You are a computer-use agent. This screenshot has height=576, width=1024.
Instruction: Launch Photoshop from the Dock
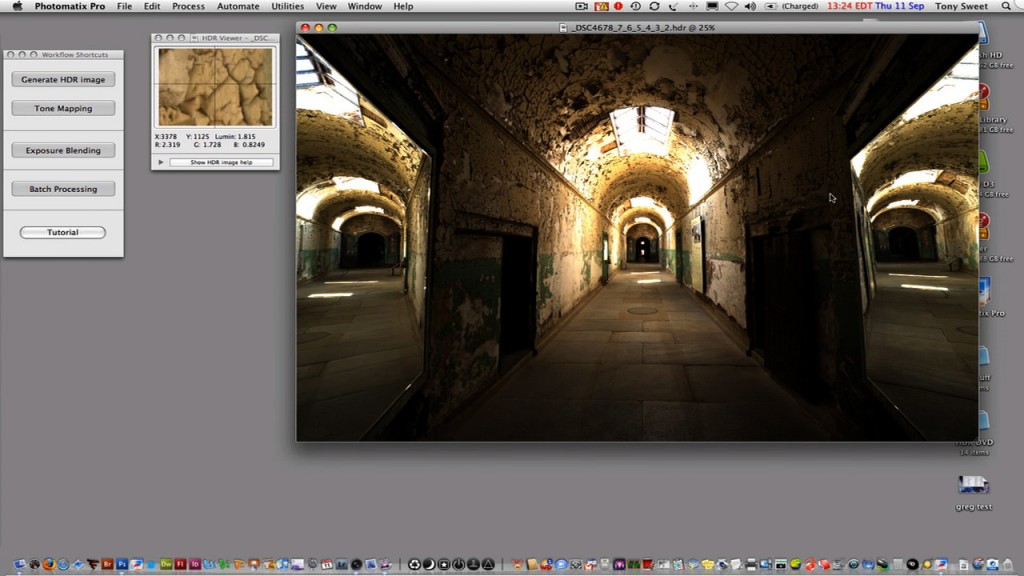122,565
